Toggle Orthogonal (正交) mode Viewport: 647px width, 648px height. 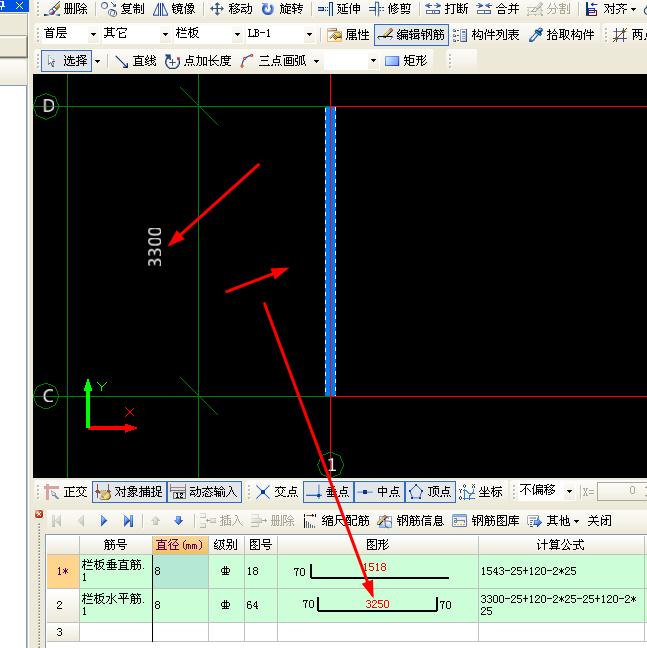point(66,492)
